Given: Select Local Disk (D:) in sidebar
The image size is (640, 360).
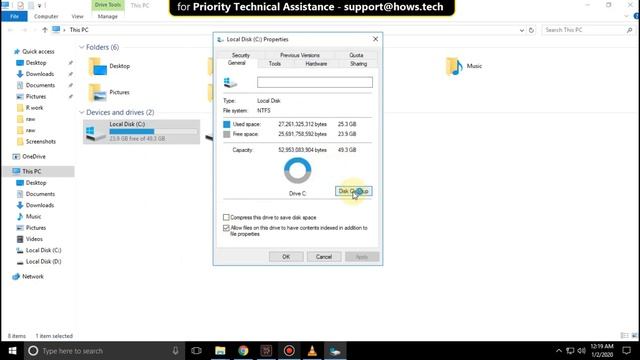Looking at the screenshot, I should coord(43,262).
